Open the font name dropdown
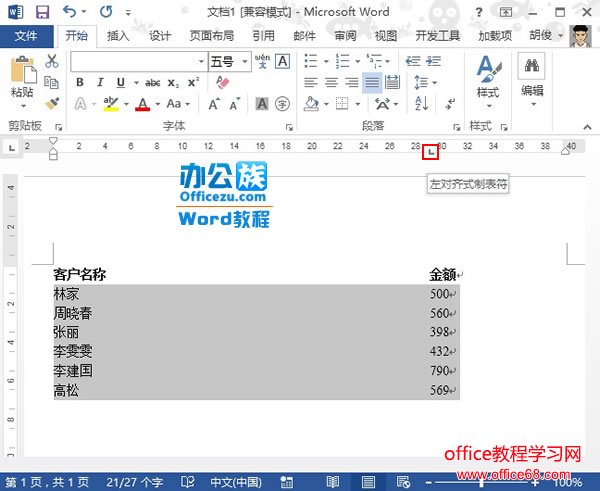This screenshot has width=600, height=491. click(201, 62)
